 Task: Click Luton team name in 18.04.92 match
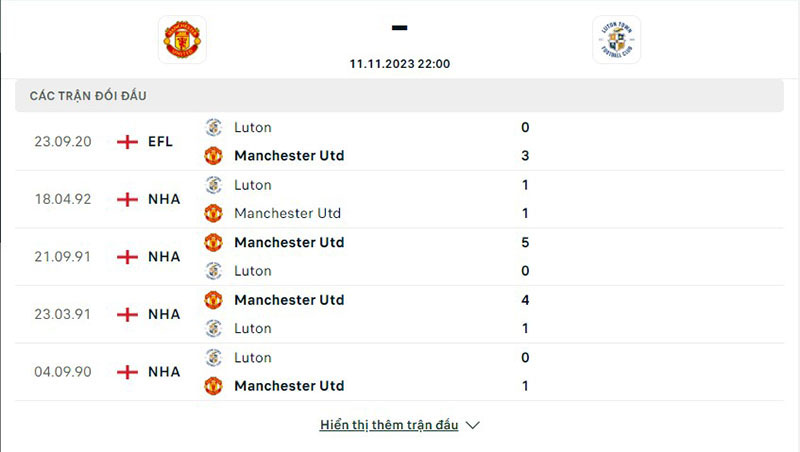coord(252,185)
